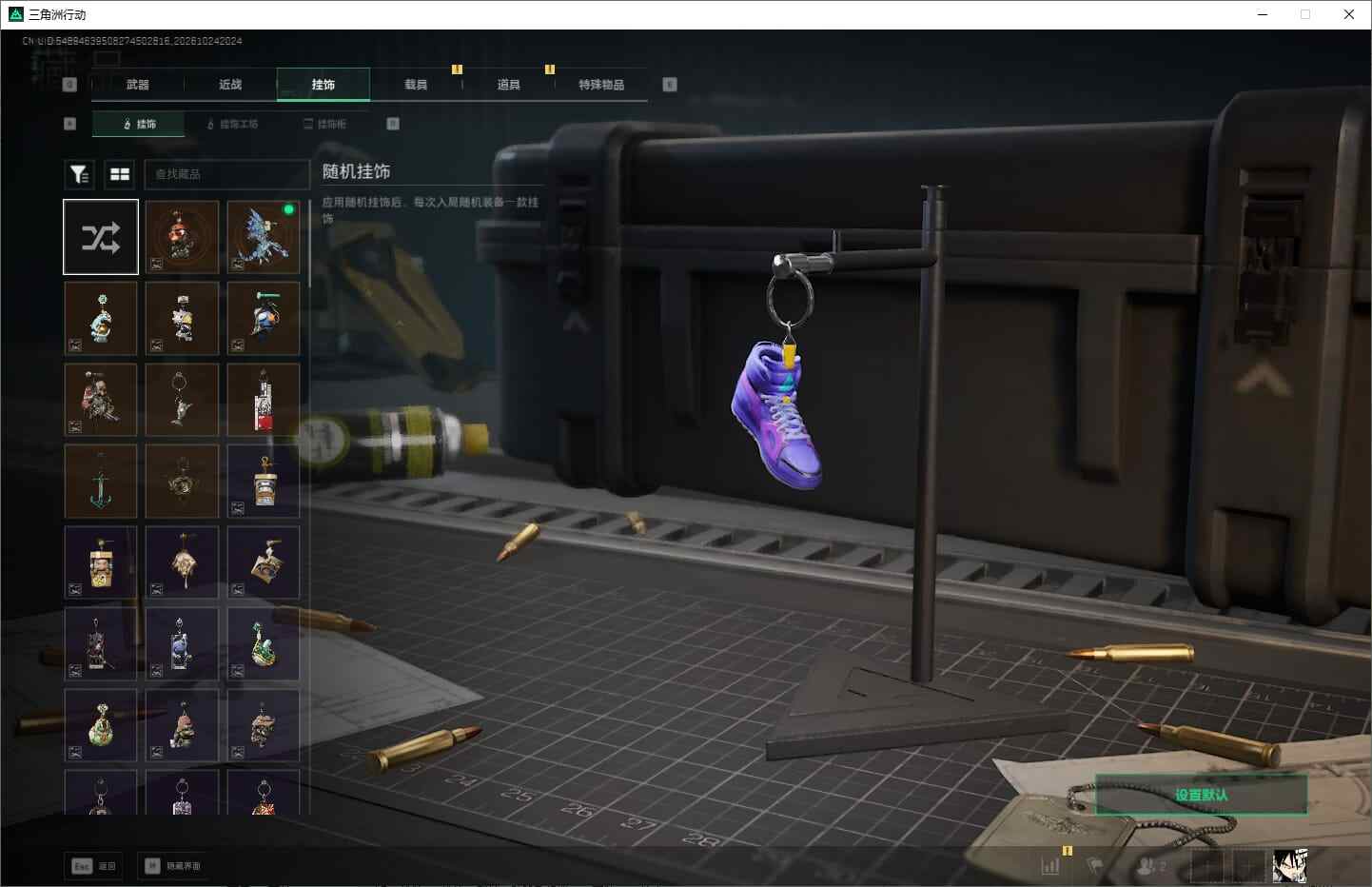Switch to the 近战 melee tab
Image resolution: width=1372 pixels, height=887 pixels.
pyautogui.click(x=230, y=85)
